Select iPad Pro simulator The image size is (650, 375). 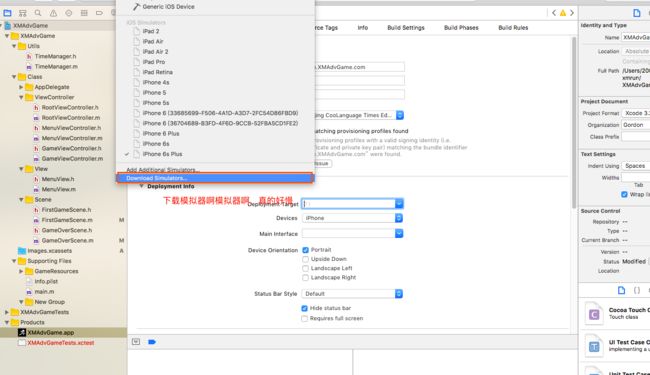(x=154, y=62)
